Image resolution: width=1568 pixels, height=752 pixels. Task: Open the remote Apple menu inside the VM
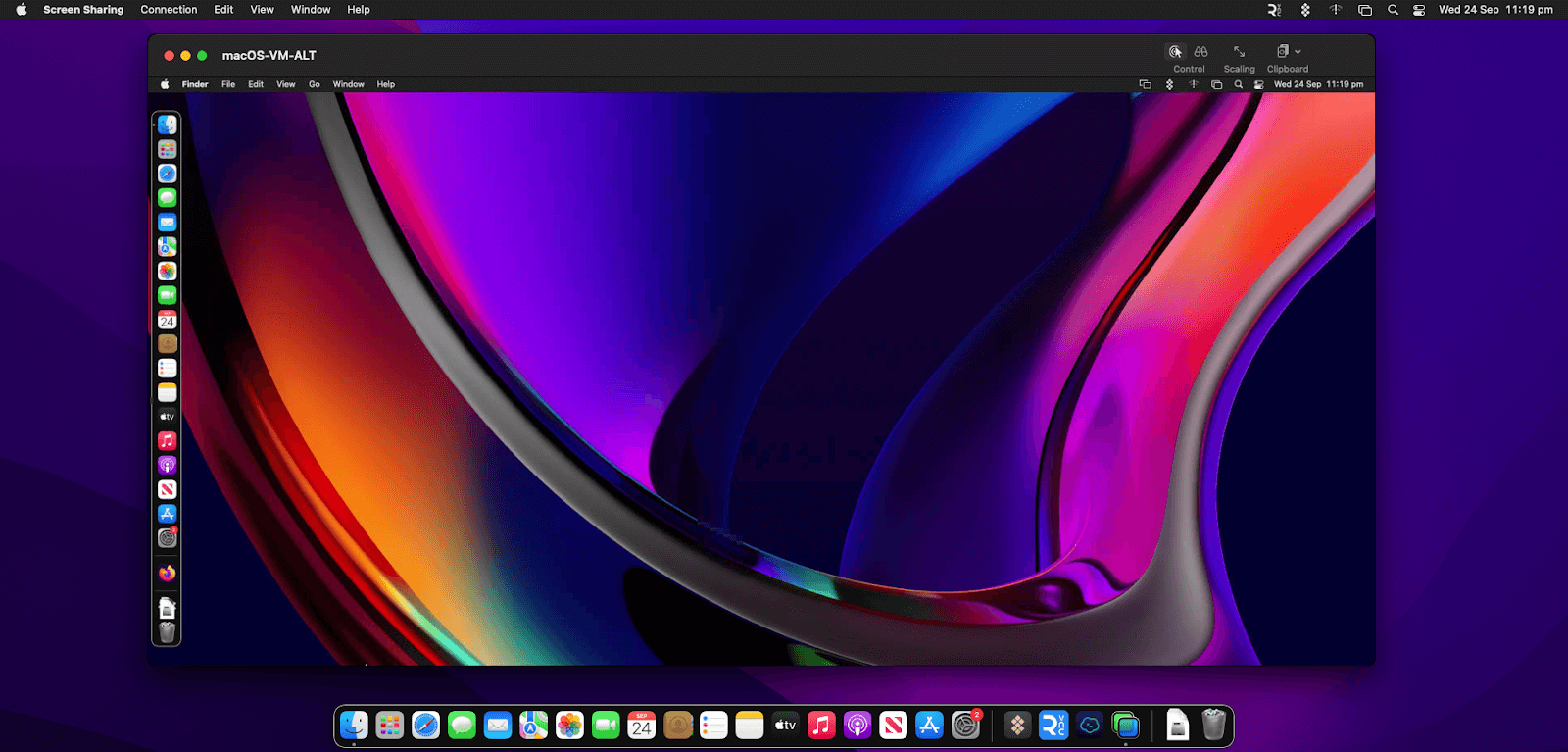click(x=165, y=85)
